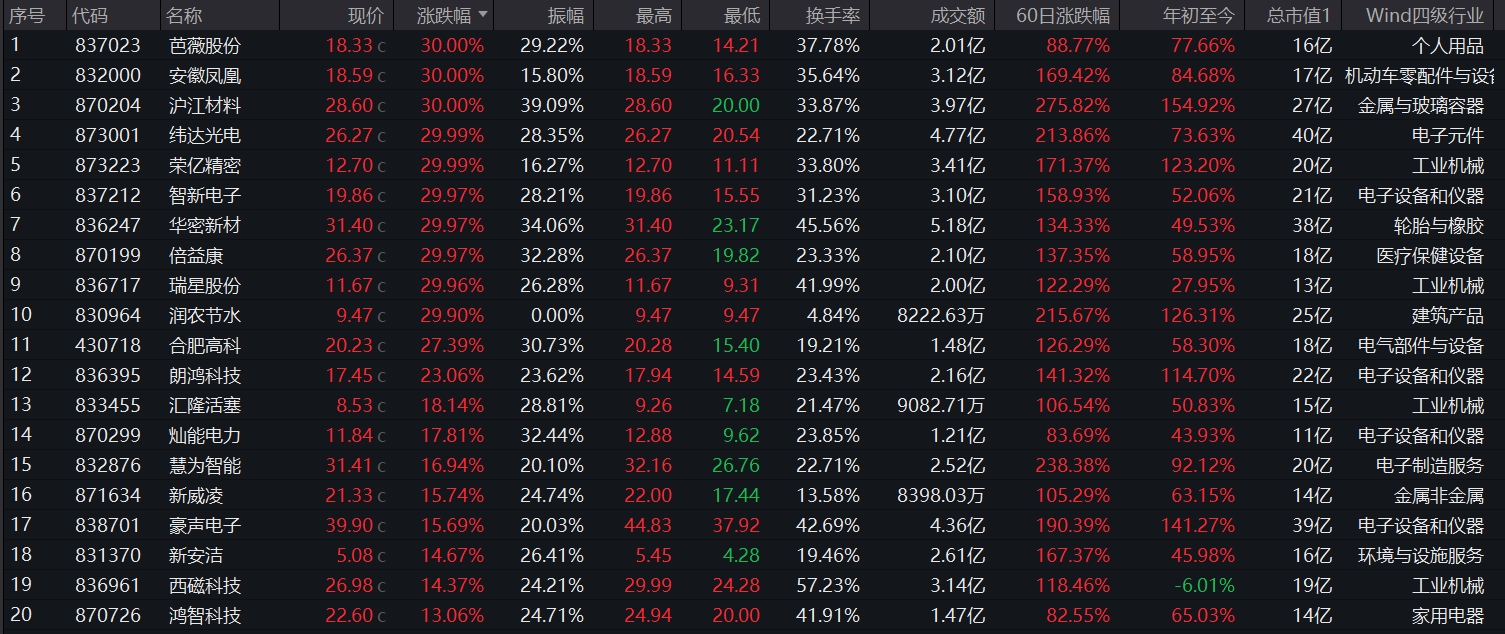The height and width of the screenshot is (634, 1505).
Task: Select stock name 倍益康
Action: (x=196, y=255)
